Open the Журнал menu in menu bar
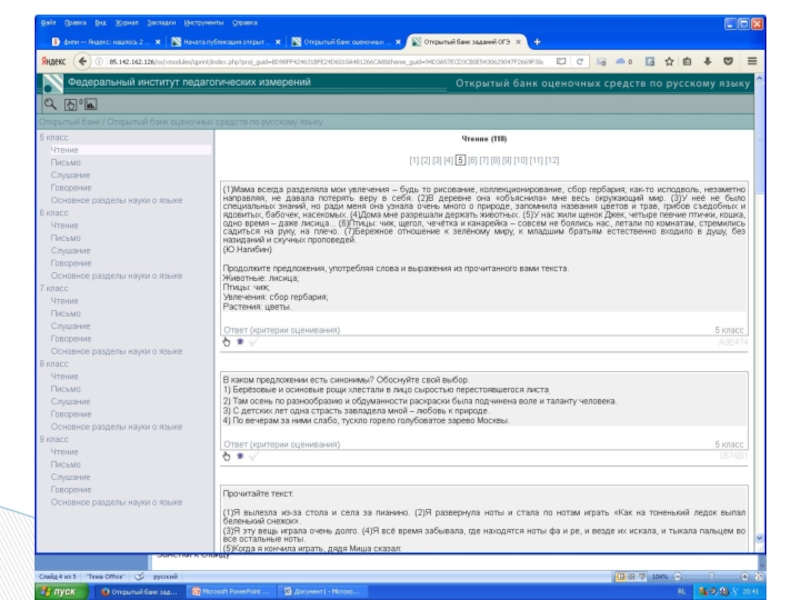Viewport: 800px width, 600px height. coord(127,22)
